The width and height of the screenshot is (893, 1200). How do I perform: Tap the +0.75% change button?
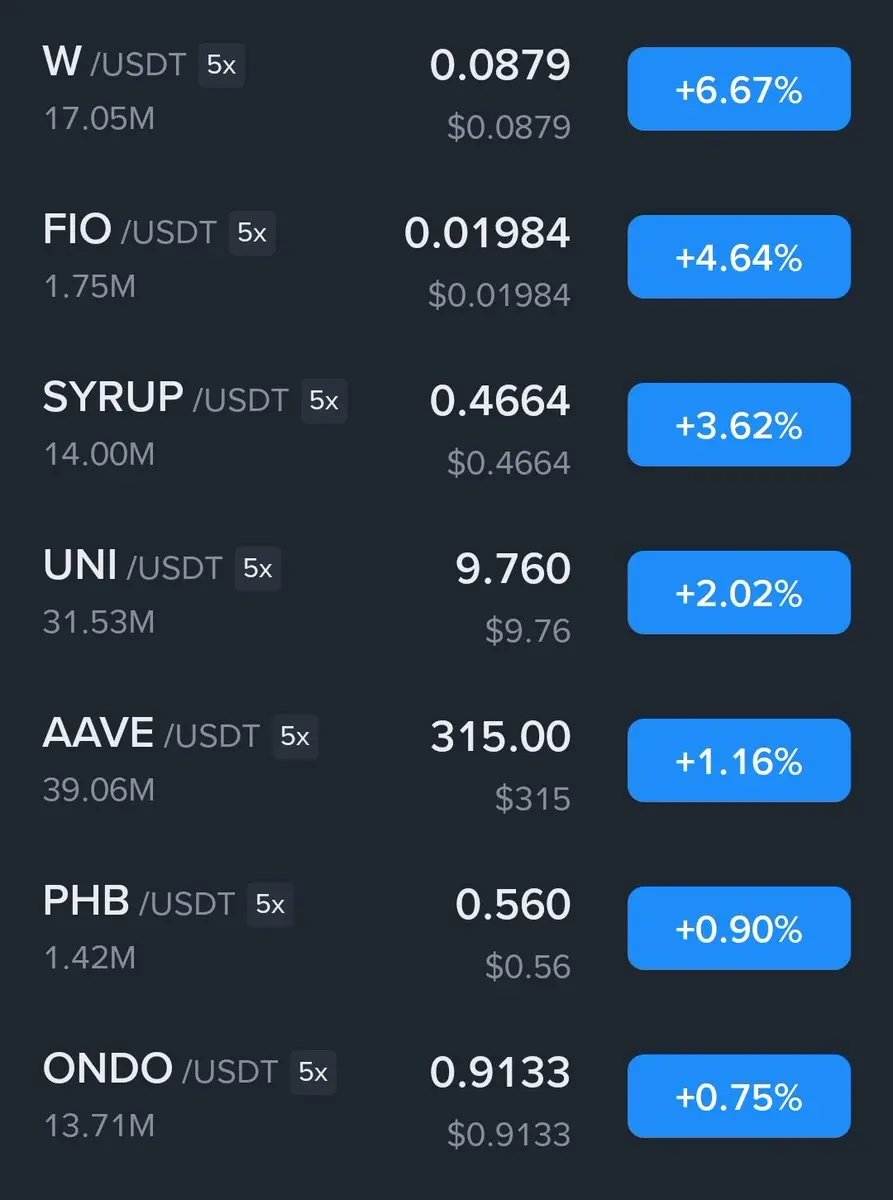coord(739,1098)
